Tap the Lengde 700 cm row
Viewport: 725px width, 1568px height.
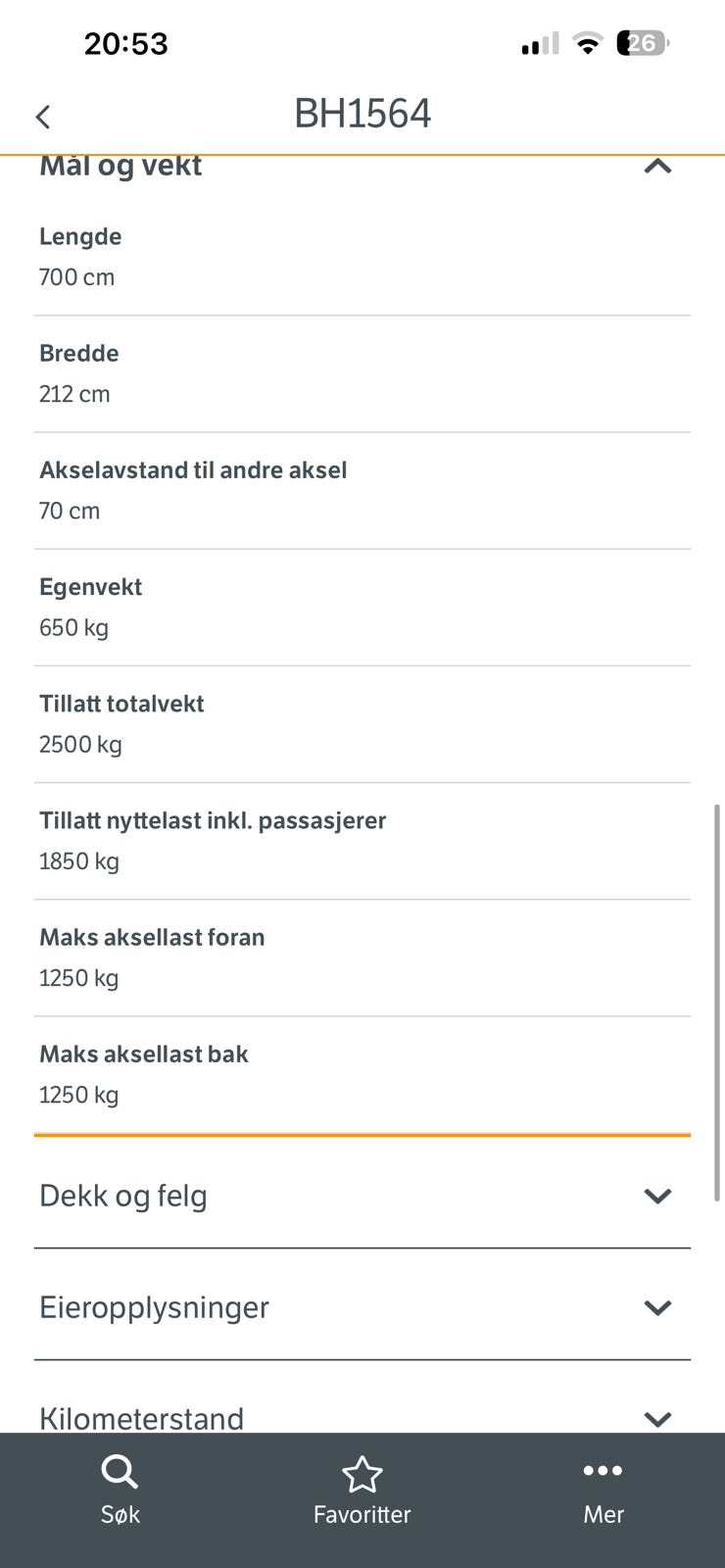coord(362,257)
